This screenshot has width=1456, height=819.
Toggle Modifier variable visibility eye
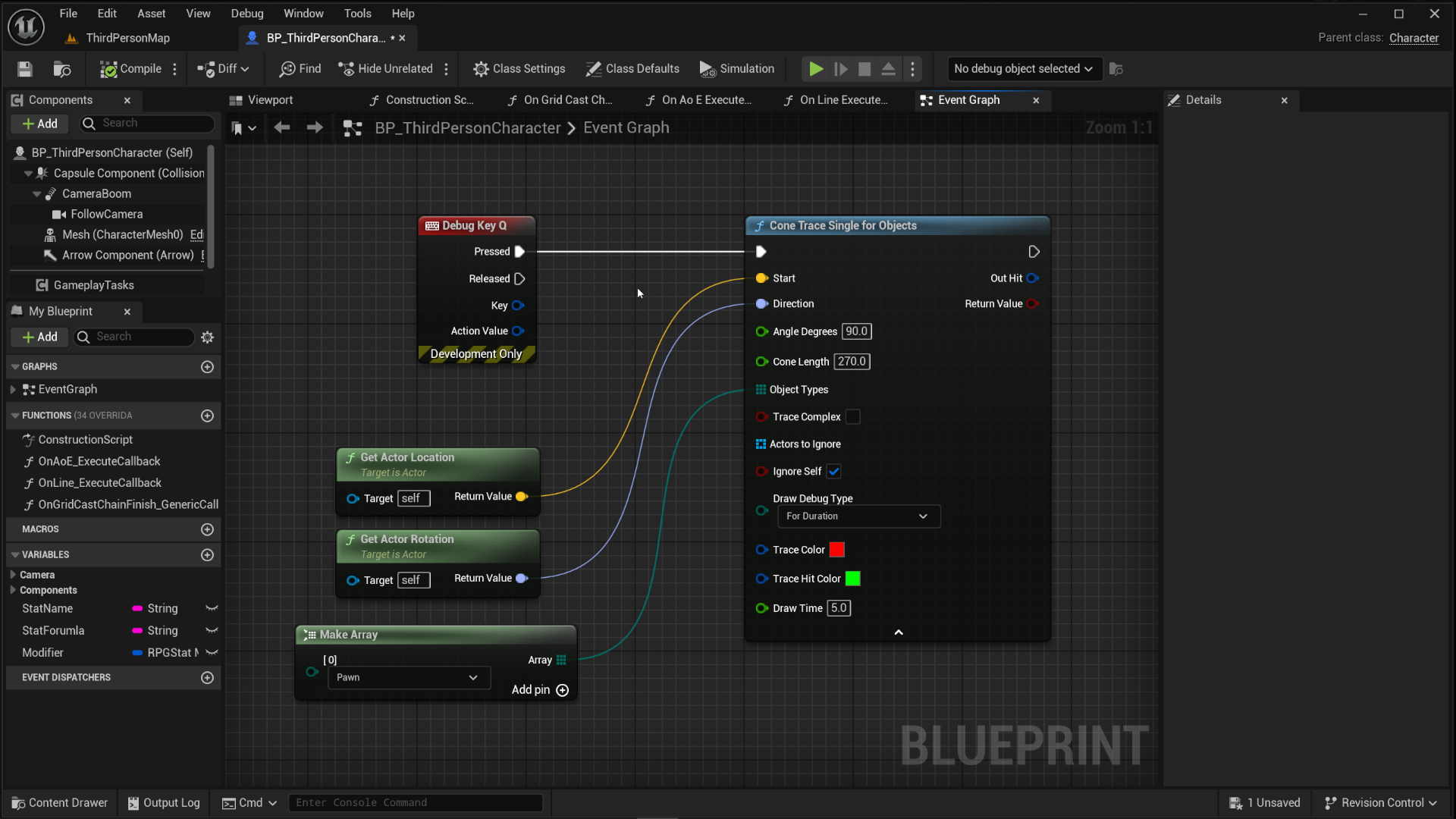tap(212, 653)
